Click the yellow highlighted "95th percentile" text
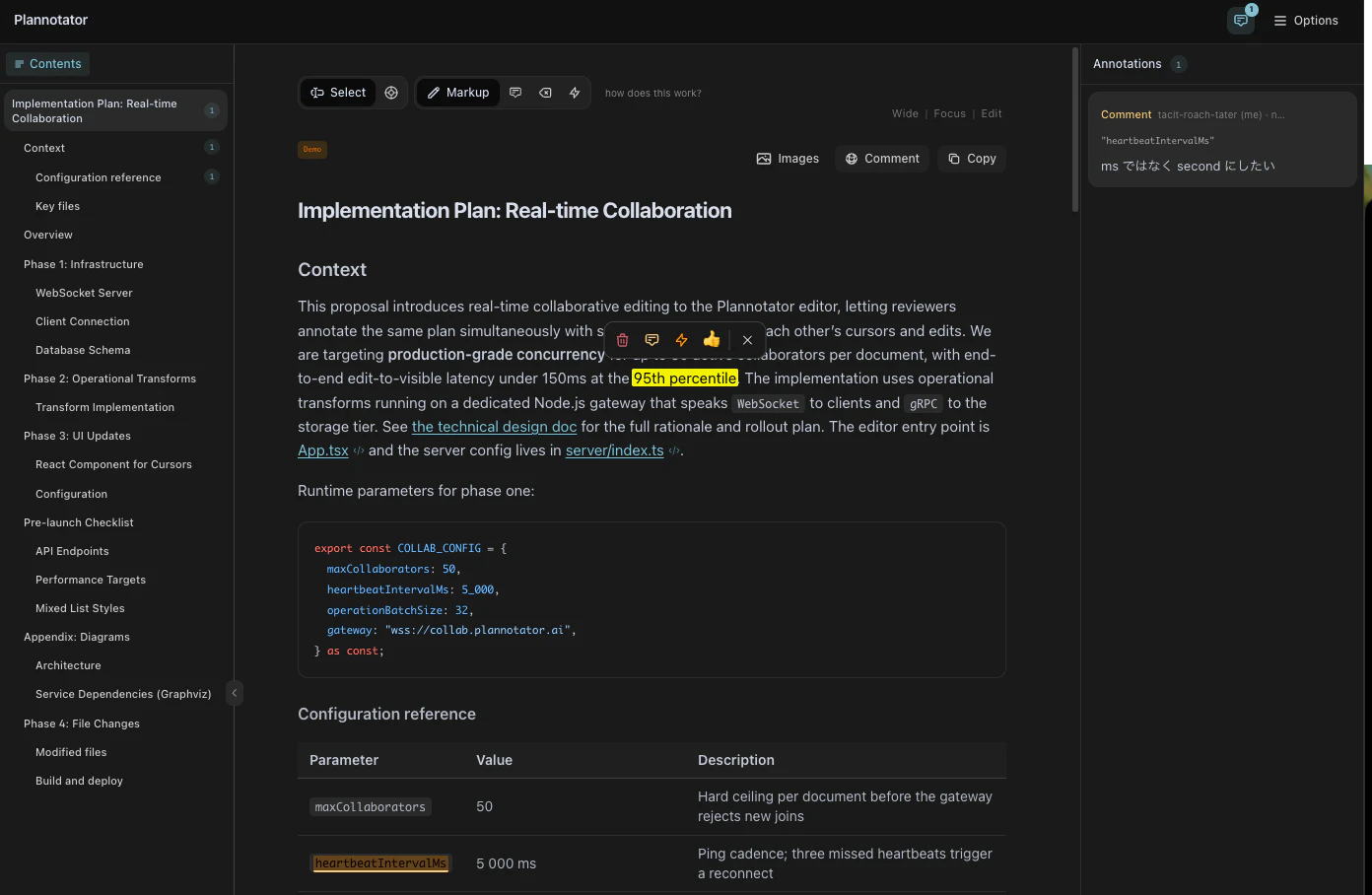This screenshot has height=895, width=1372. click(x=685, y=379)
